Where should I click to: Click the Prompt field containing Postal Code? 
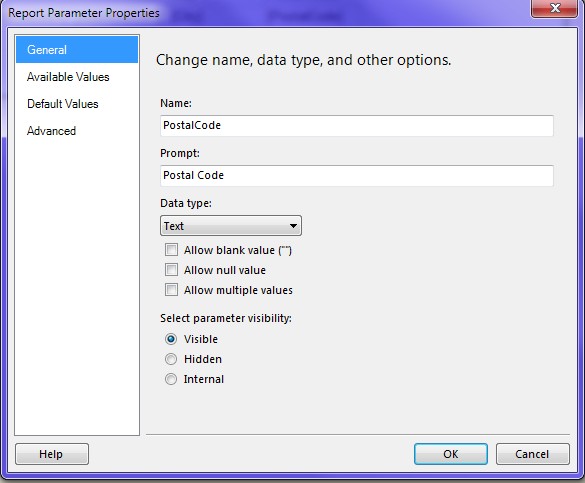(357, 176)
